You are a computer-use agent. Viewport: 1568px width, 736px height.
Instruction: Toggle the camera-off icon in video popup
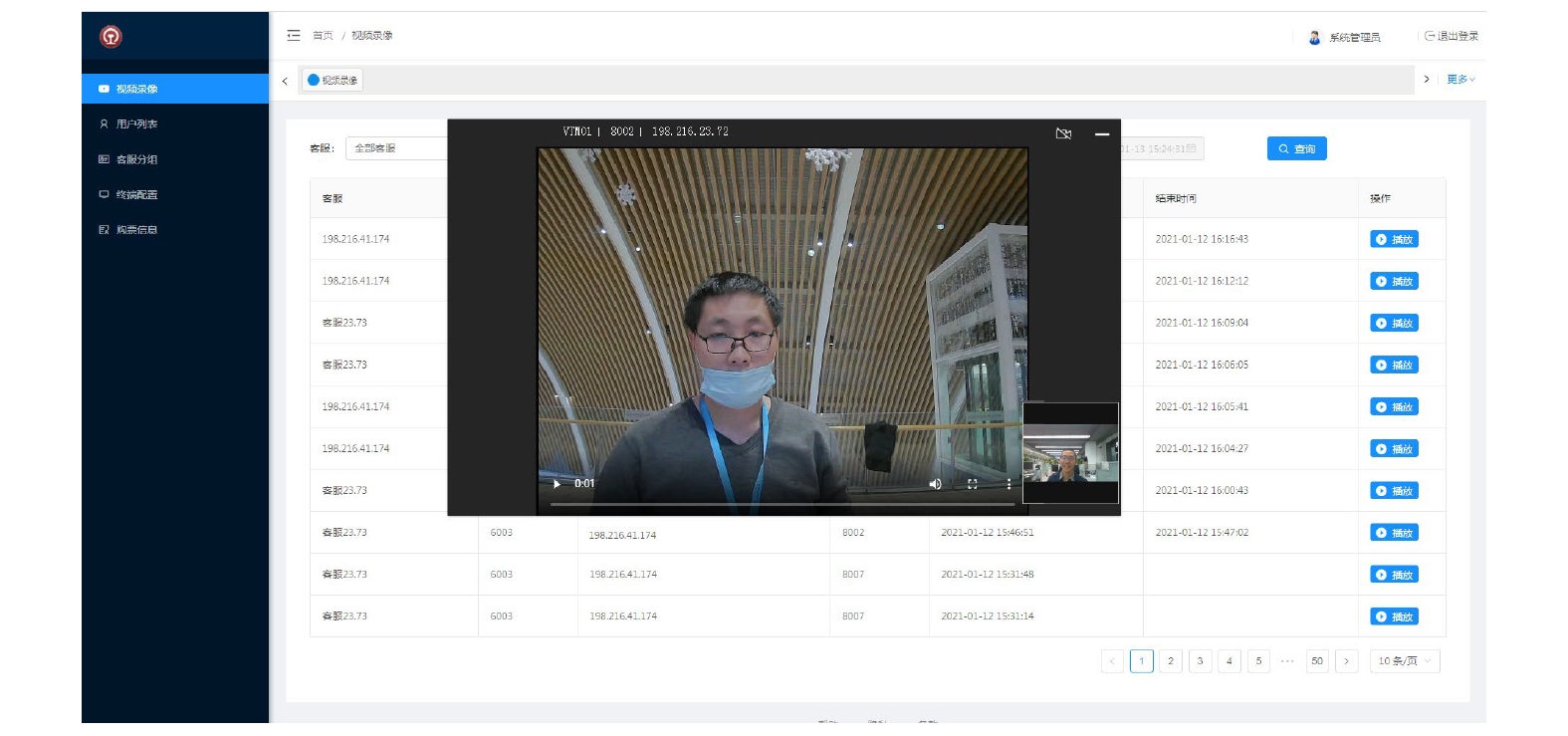(1063, 133)
